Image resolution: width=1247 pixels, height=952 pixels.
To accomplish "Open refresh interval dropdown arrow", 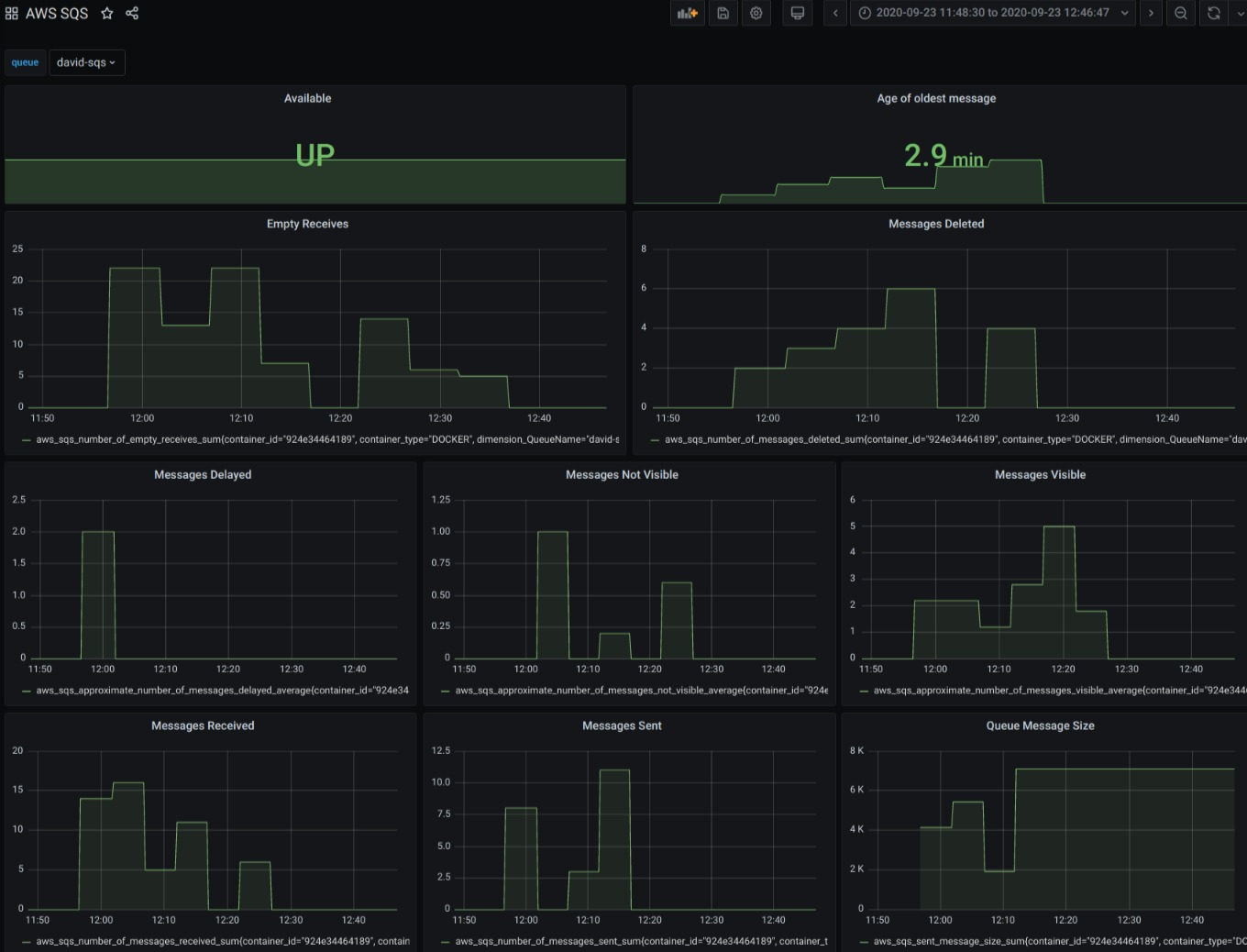I will point(1241,13).
